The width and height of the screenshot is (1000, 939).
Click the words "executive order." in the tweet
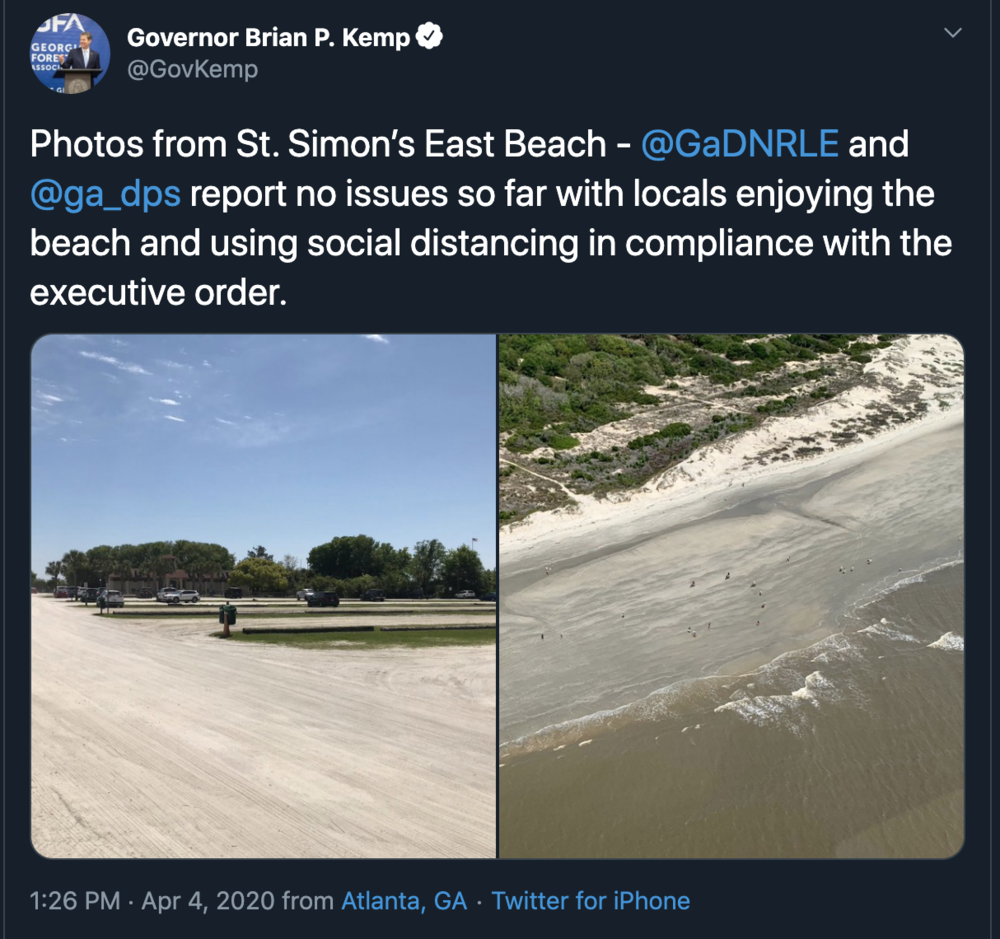pos(159,293)
